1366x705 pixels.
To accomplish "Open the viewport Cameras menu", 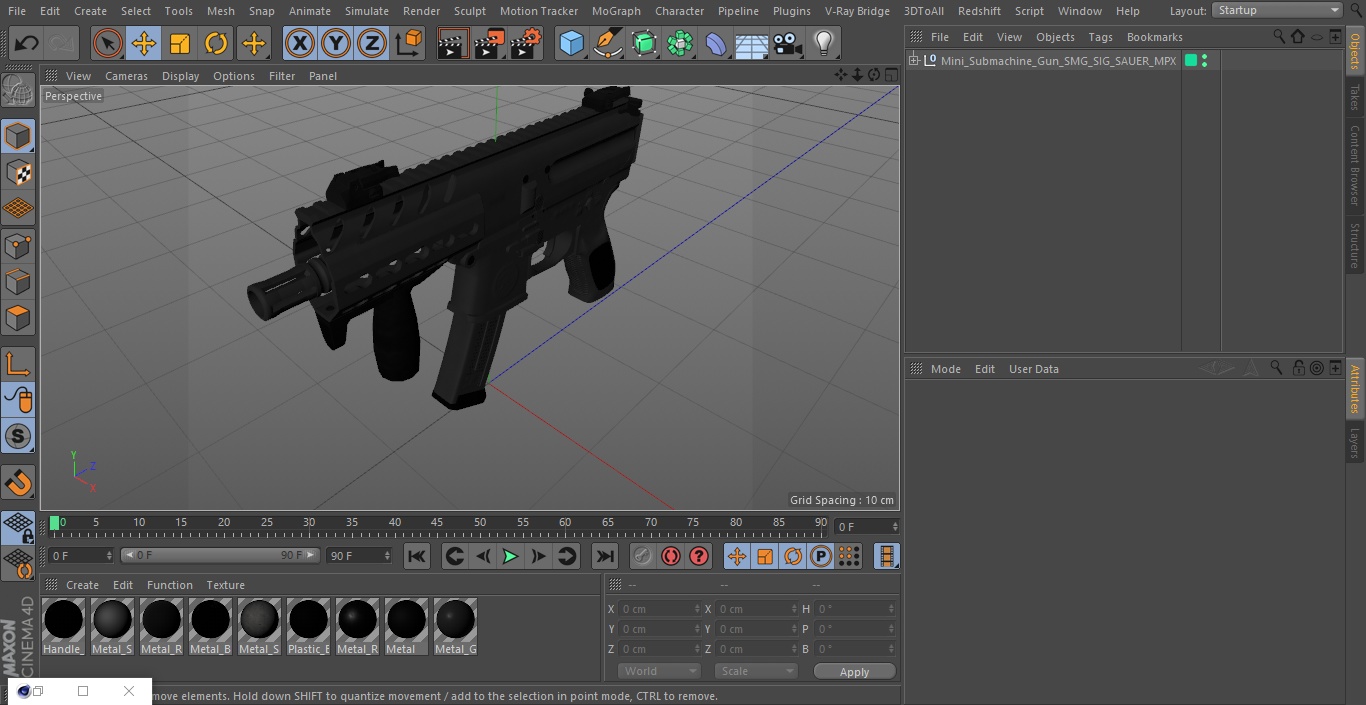I will pyautogui.click(x=126, y=76).
